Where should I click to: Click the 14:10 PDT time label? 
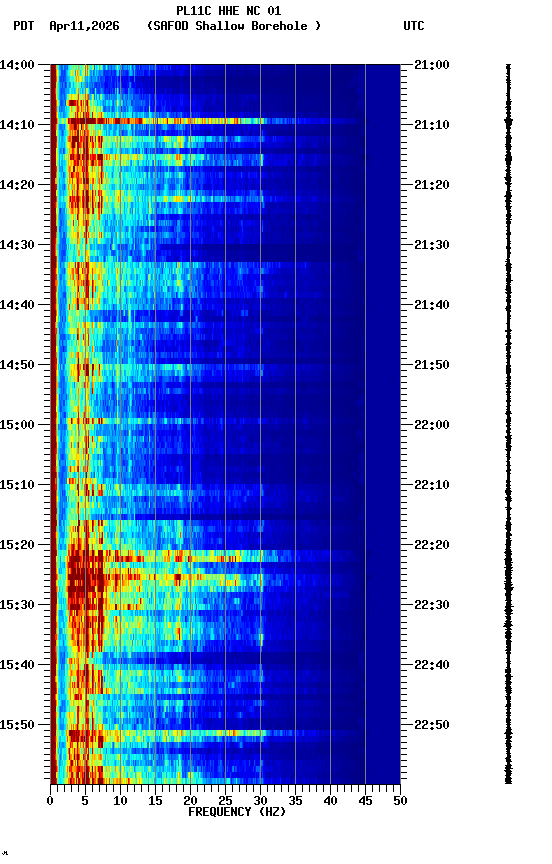17,125
